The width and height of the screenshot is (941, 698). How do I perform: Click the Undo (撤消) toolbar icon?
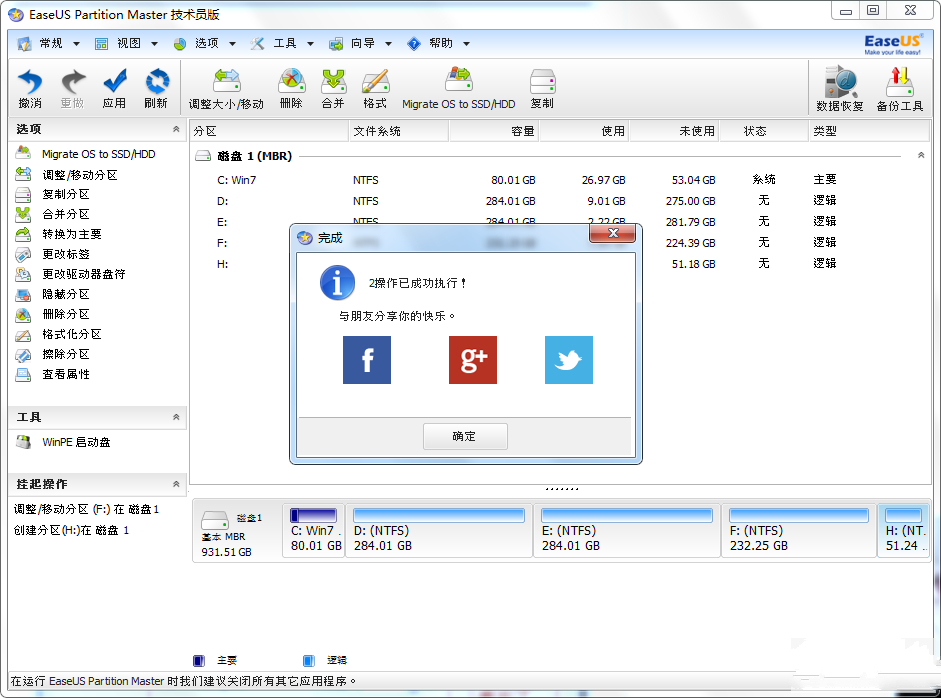tap(30, 88)
